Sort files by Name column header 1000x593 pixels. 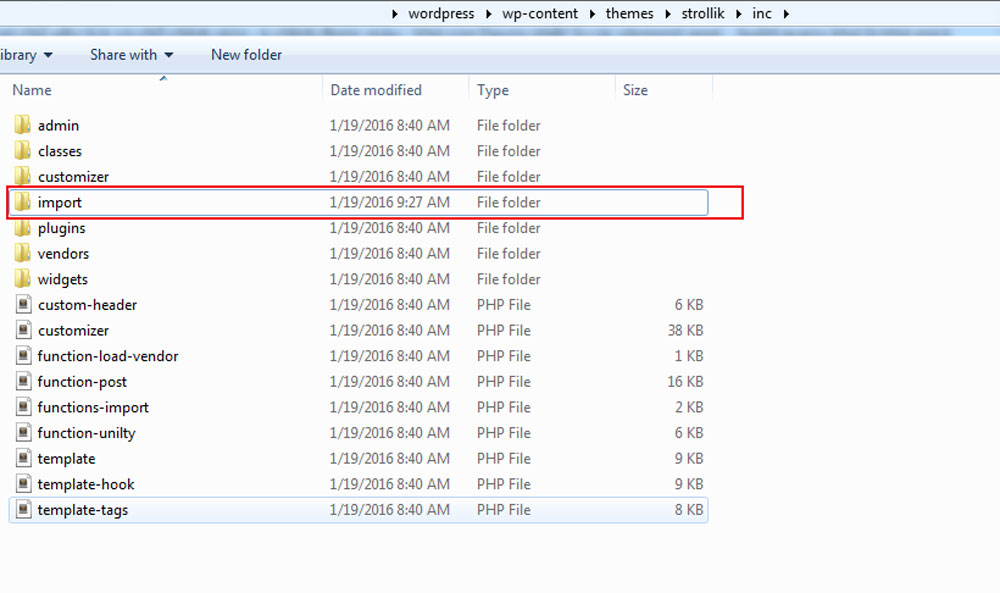coord(32,90)
